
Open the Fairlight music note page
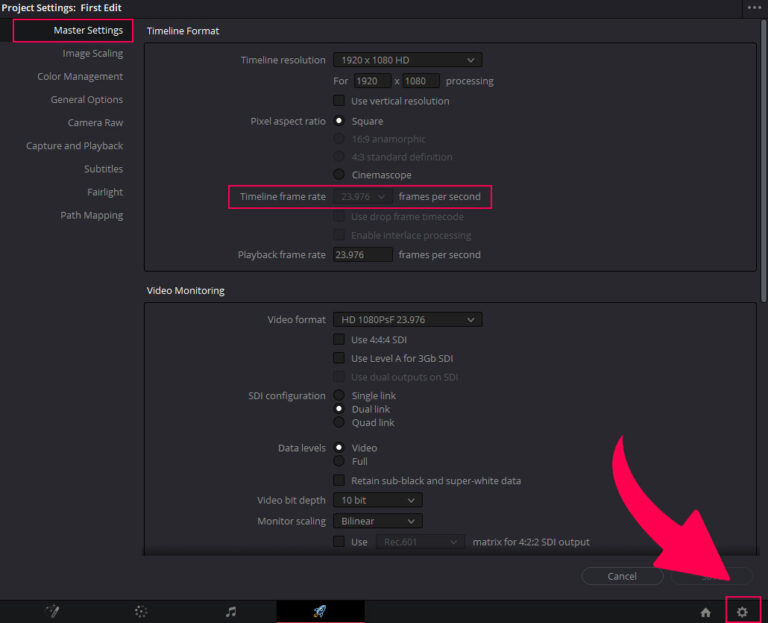coord(231,611)
